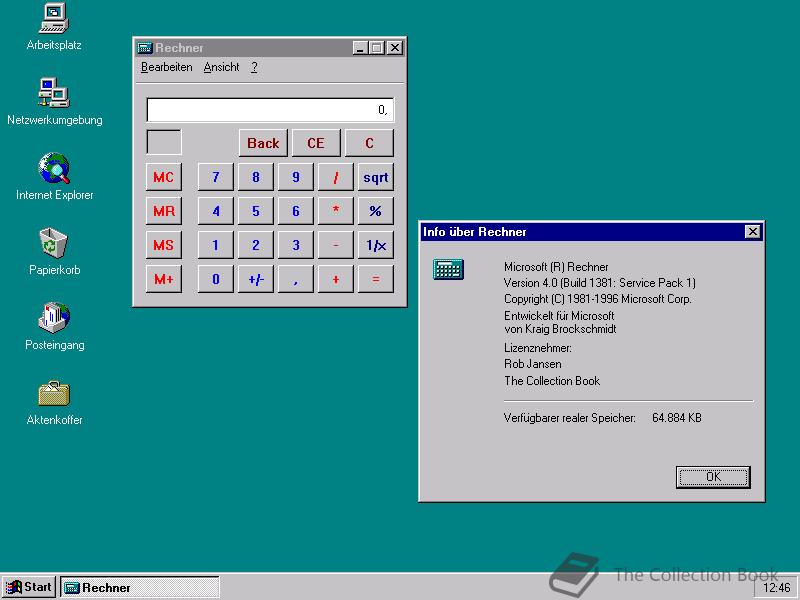
Task: Click the divide (/) button
Action: [336, 177]
